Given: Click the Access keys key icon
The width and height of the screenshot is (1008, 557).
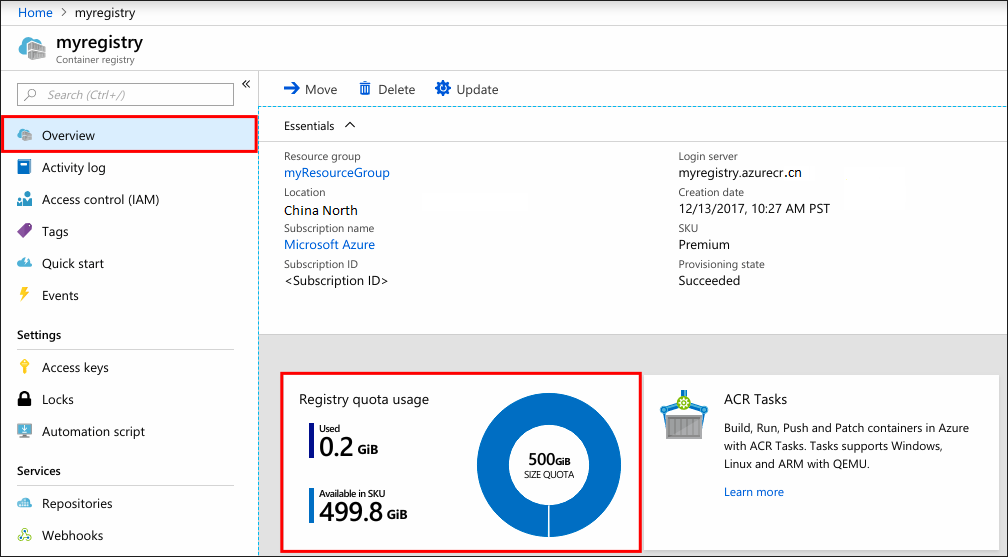Looking at the screenshot, I should click(x=25, y=368).
